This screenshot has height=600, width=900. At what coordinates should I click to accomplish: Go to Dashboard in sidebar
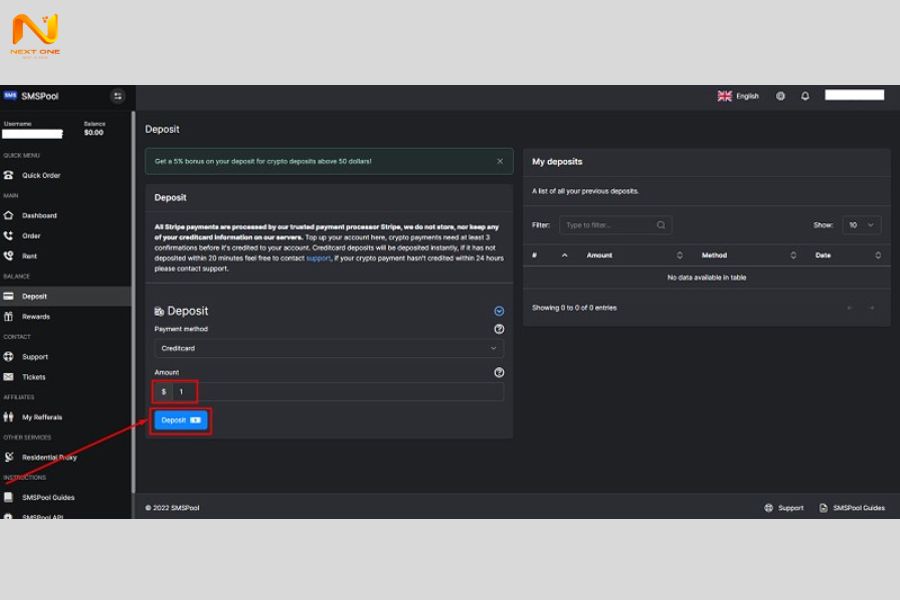click(x=39, y=215)
